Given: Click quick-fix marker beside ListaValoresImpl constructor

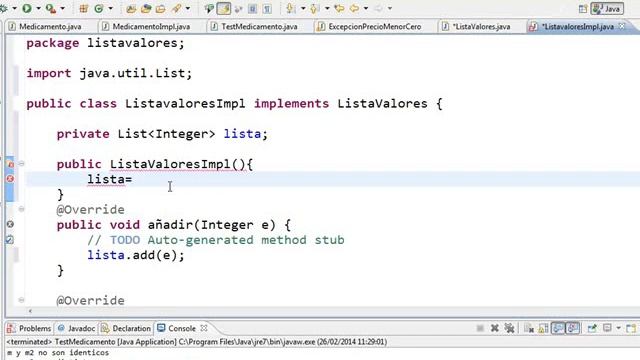Looking at the screenshot, I should click(x=10, y=164).
